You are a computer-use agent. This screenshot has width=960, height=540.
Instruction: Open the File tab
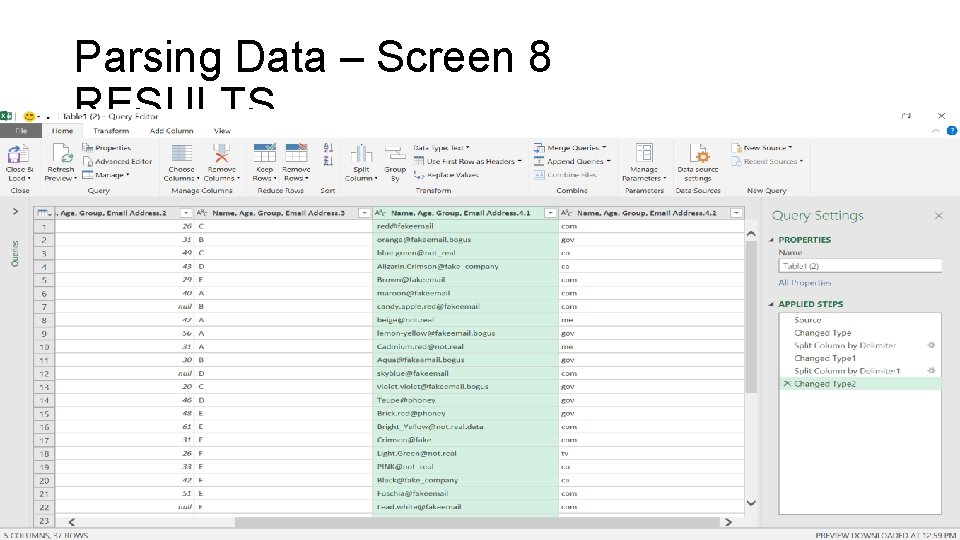(x=21, y=131)
